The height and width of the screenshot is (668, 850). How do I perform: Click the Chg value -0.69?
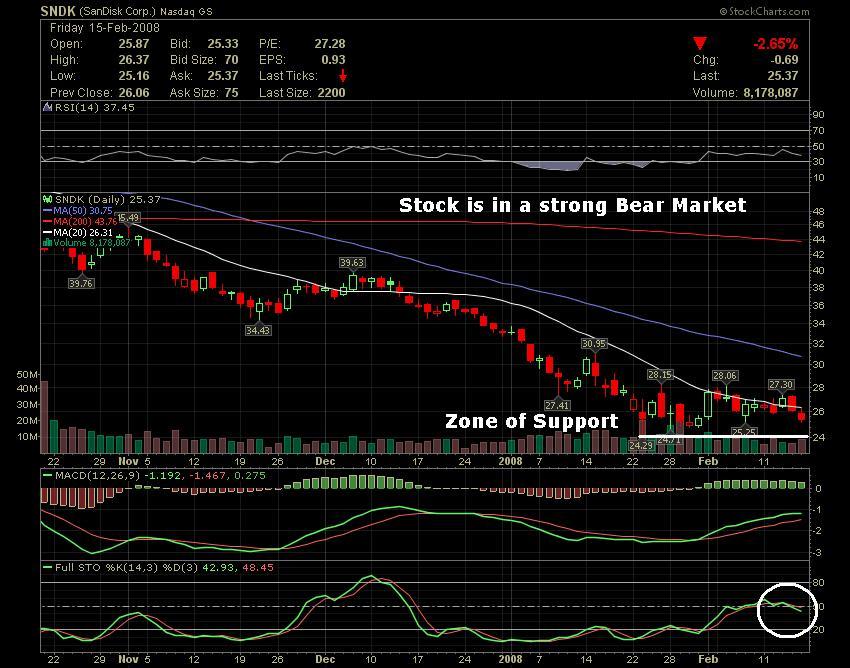click(784, 60)
